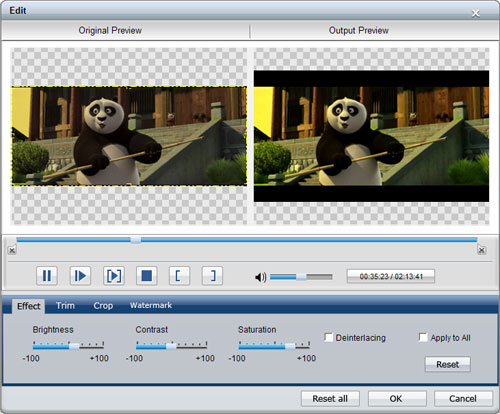Click the Contrast slider handle
The image size is (500, 414).
pos(171,347)
